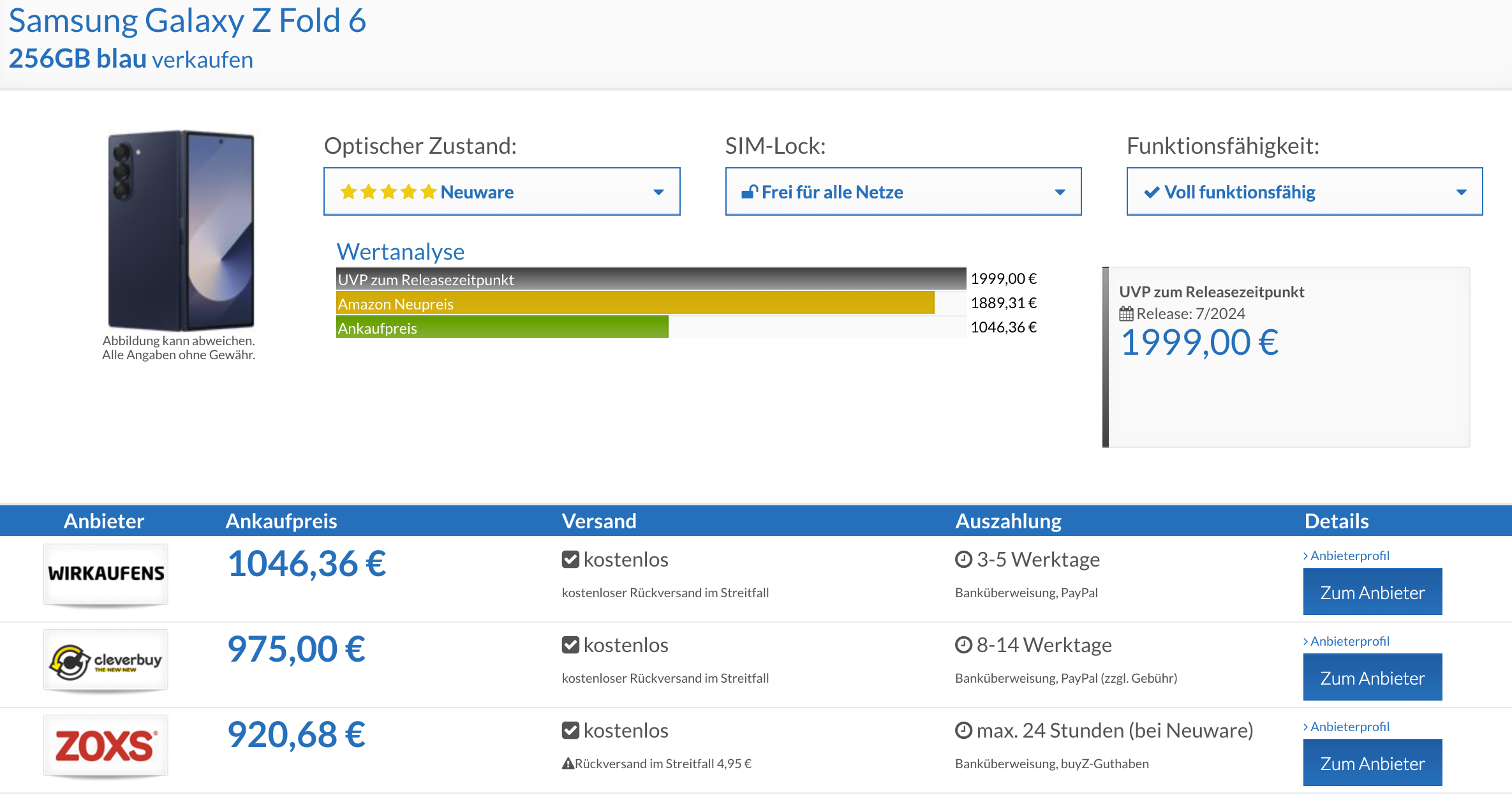Click the cleverbuy provider logo
Viewport: 1512px width, 795px height.
click(106, 660)
